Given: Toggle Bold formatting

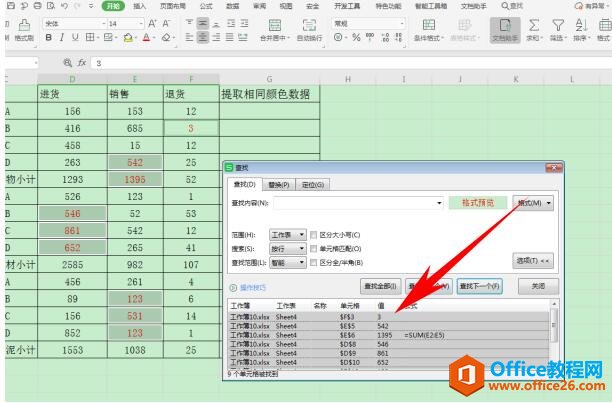Looking at the screenshot, I should 48,37.
